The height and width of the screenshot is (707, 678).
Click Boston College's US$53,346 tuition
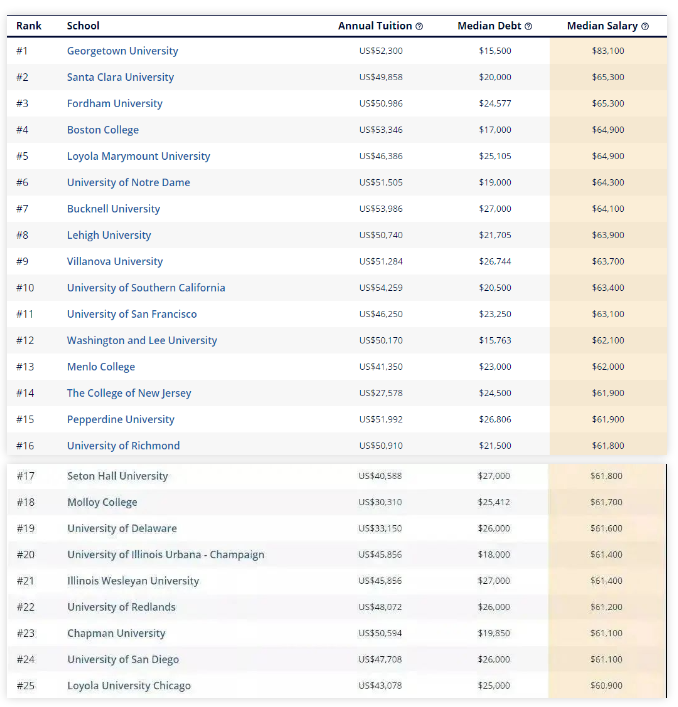[x=381, y=130]
